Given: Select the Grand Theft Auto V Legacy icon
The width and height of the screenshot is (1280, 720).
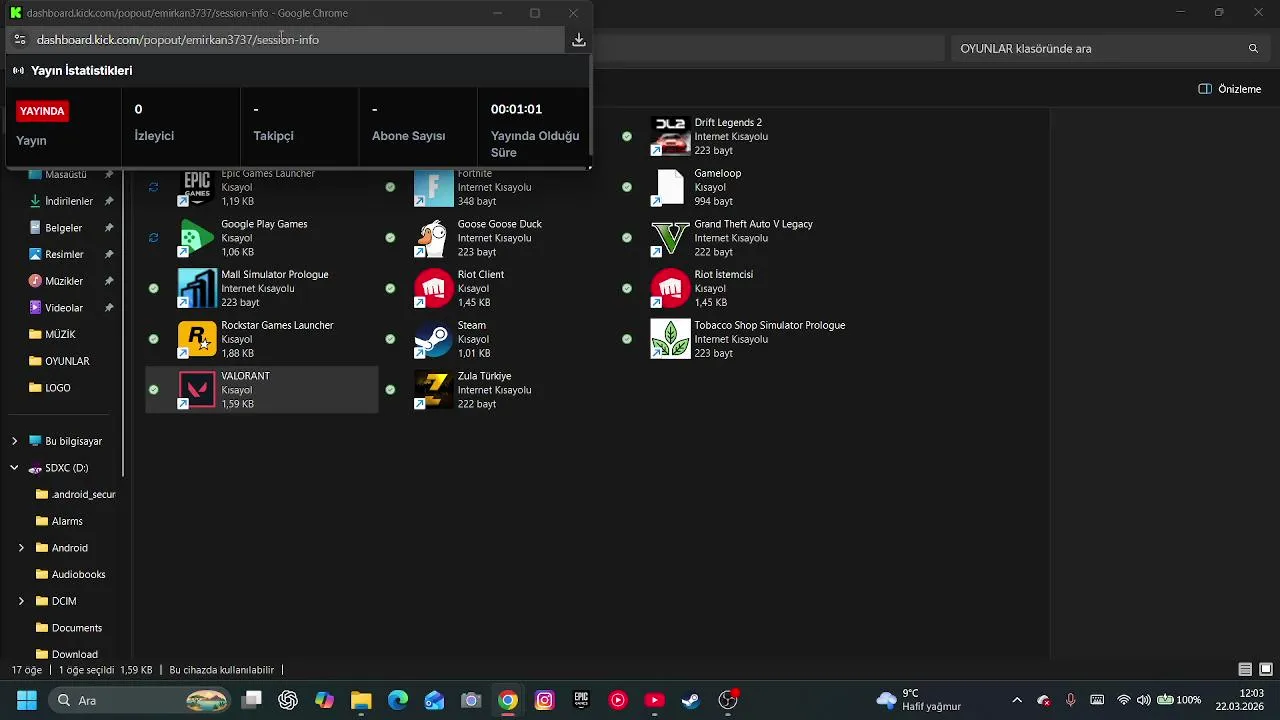Looking at the screenshot, I should click(x=670, y=238).
